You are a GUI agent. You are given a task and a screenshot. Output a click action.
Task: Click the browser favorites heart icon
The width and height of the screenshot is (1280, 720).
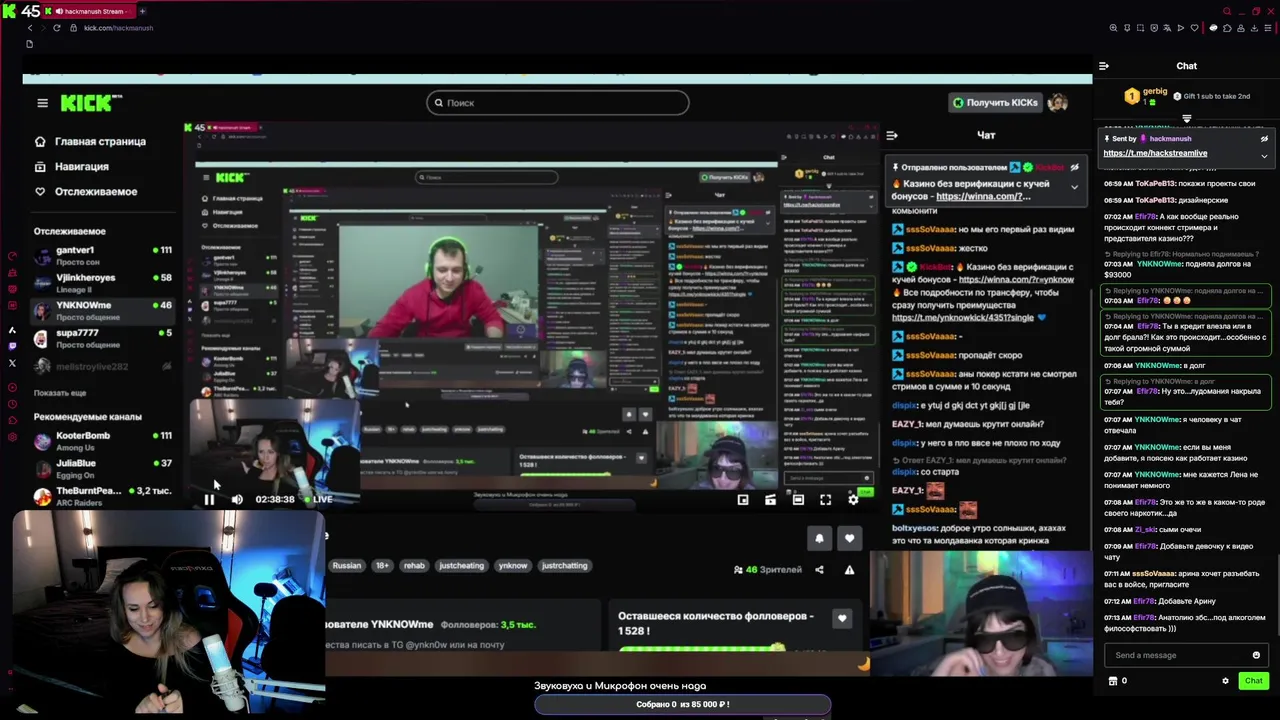(1193, 28)
